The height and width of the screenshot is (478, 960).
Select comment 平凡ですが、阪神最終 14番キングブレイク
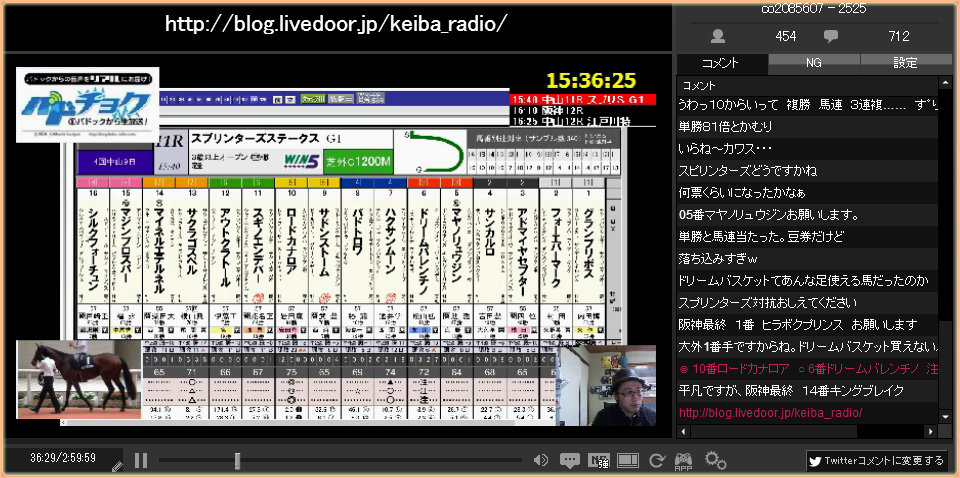[x=808, y=391]
